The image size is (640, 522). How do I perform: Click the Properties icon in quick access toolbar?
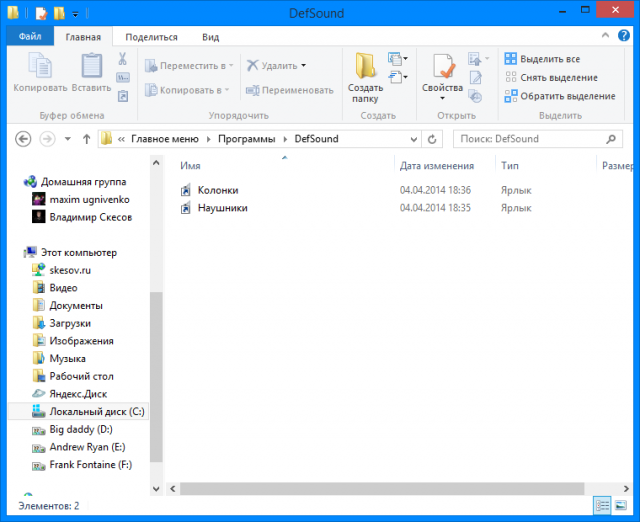pos(41,13)
